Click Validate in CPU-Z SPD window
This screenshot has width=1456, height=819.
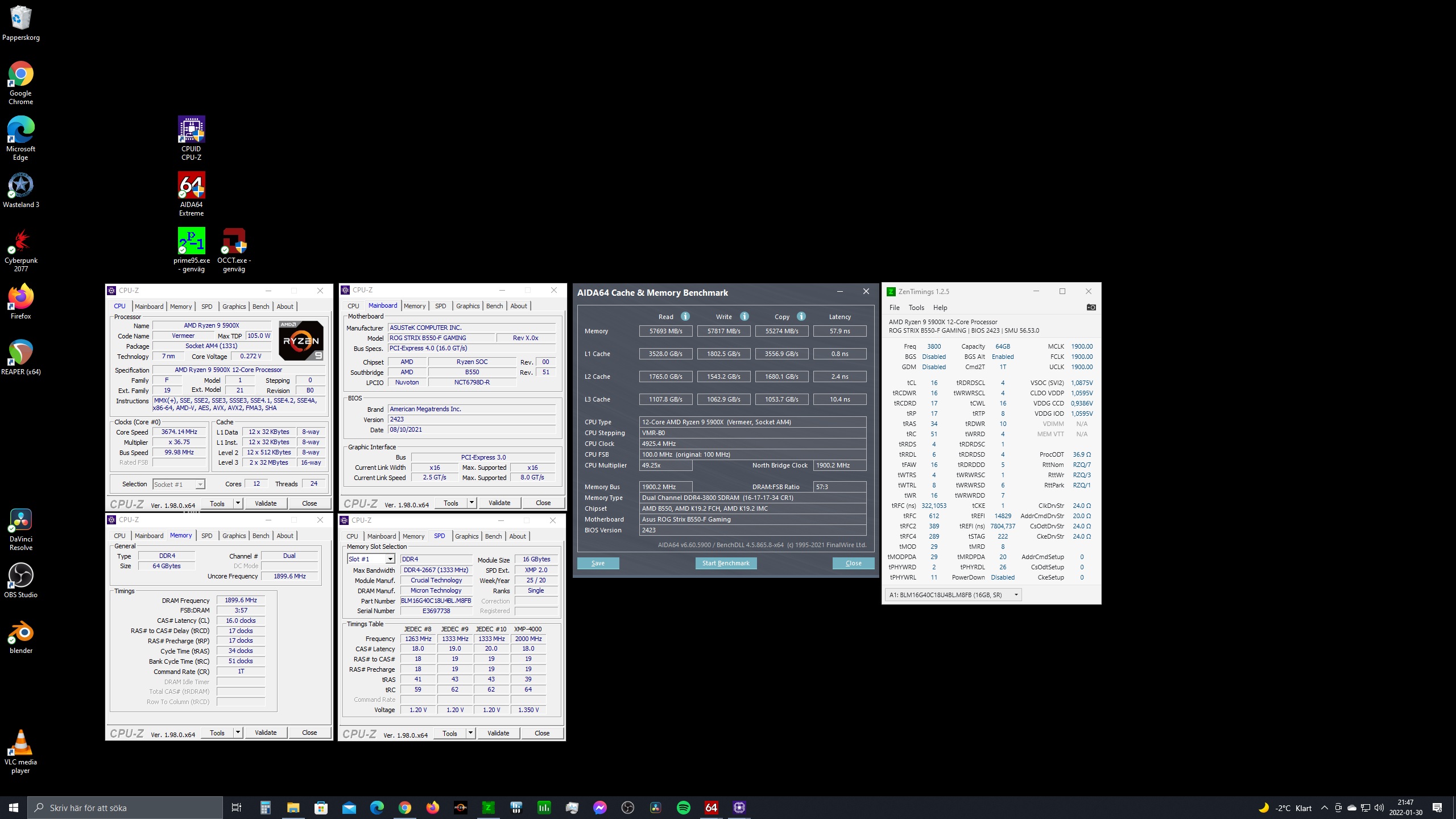[x=498, y=733]
